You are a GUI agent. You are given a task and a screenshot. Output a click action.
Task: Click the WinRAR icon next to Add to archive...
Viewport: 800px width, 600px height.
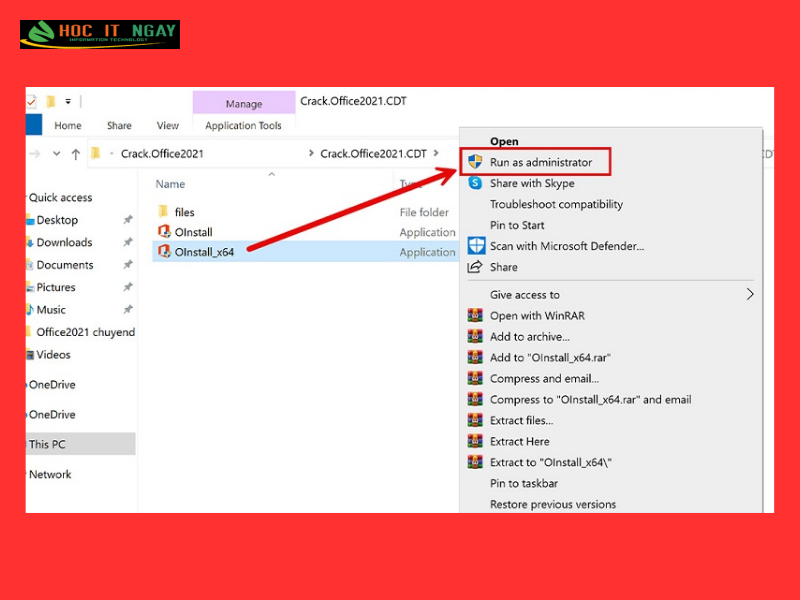pos(475,336)
